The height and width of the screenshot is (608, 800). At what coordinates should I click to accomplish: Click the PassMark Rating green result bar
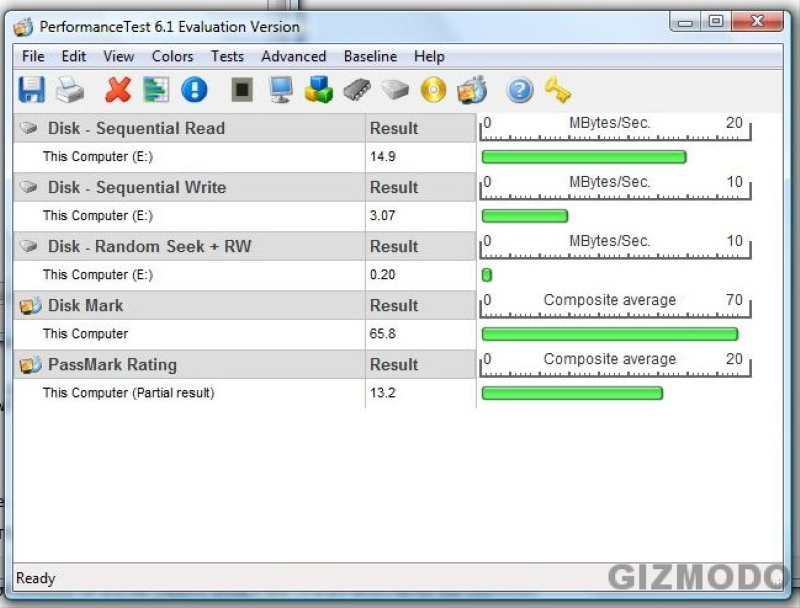coord(572,393)
